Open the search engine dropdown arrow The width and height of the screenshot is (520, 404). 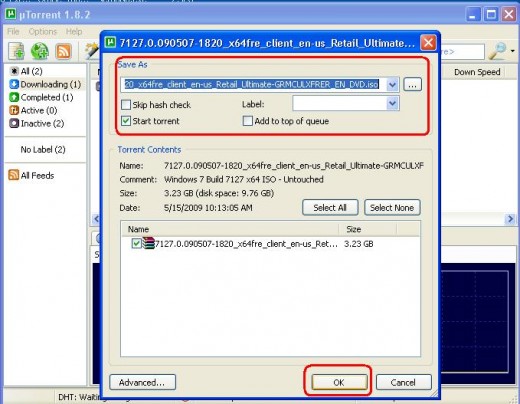pos(513,51)
